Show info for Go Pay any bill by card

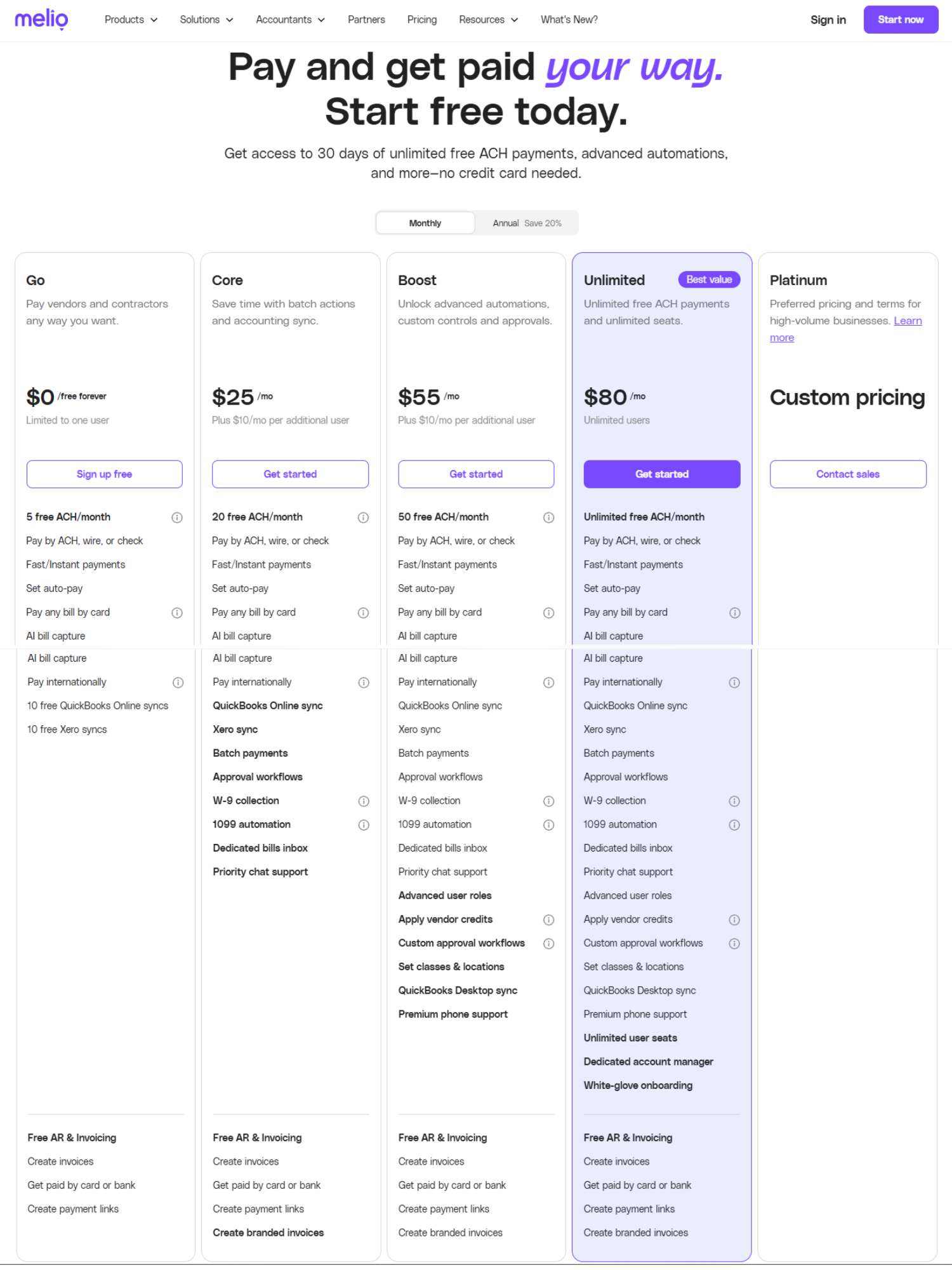coord(177,613)
